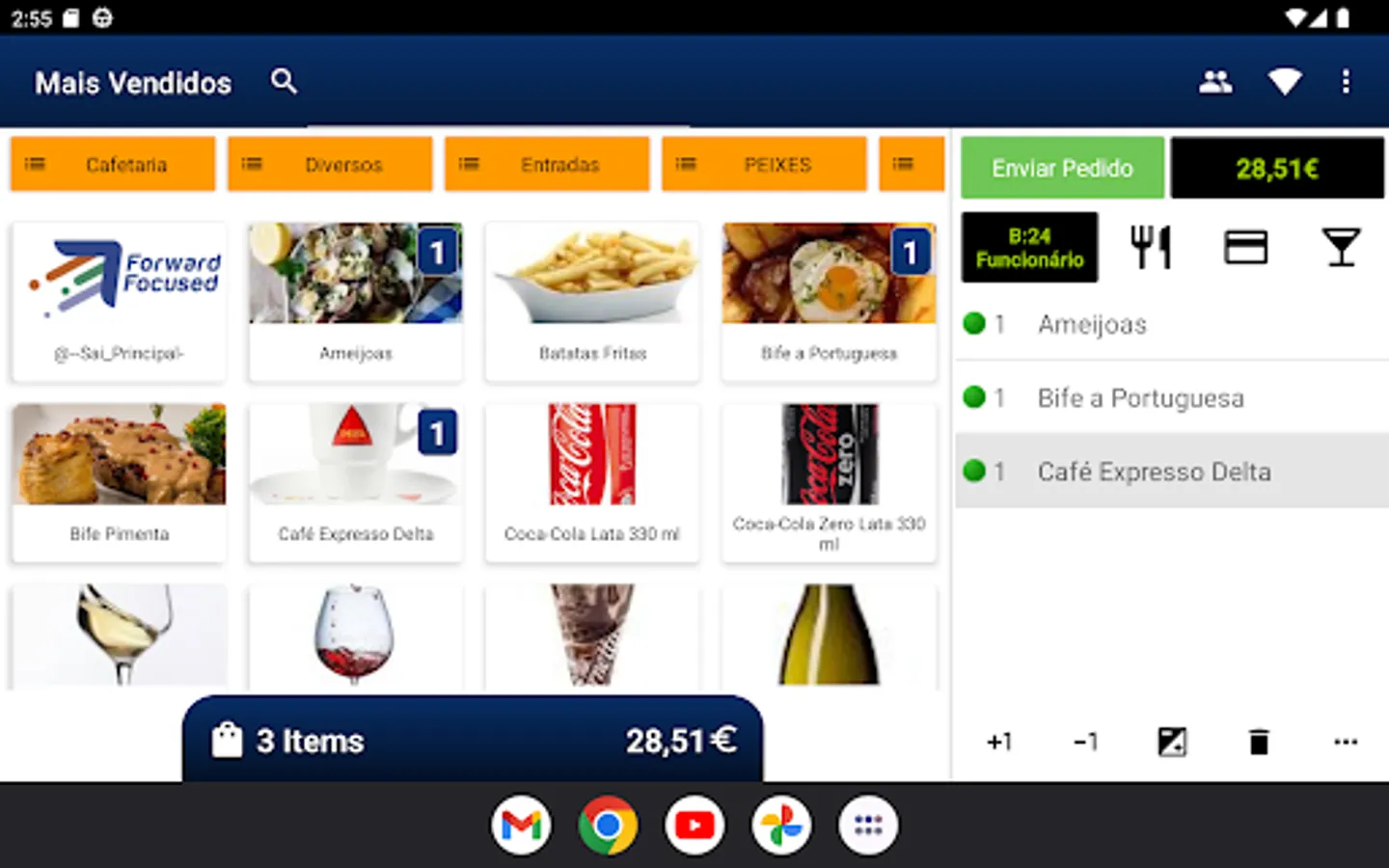Open the three-dot overflow menu

click(1346, 82)
